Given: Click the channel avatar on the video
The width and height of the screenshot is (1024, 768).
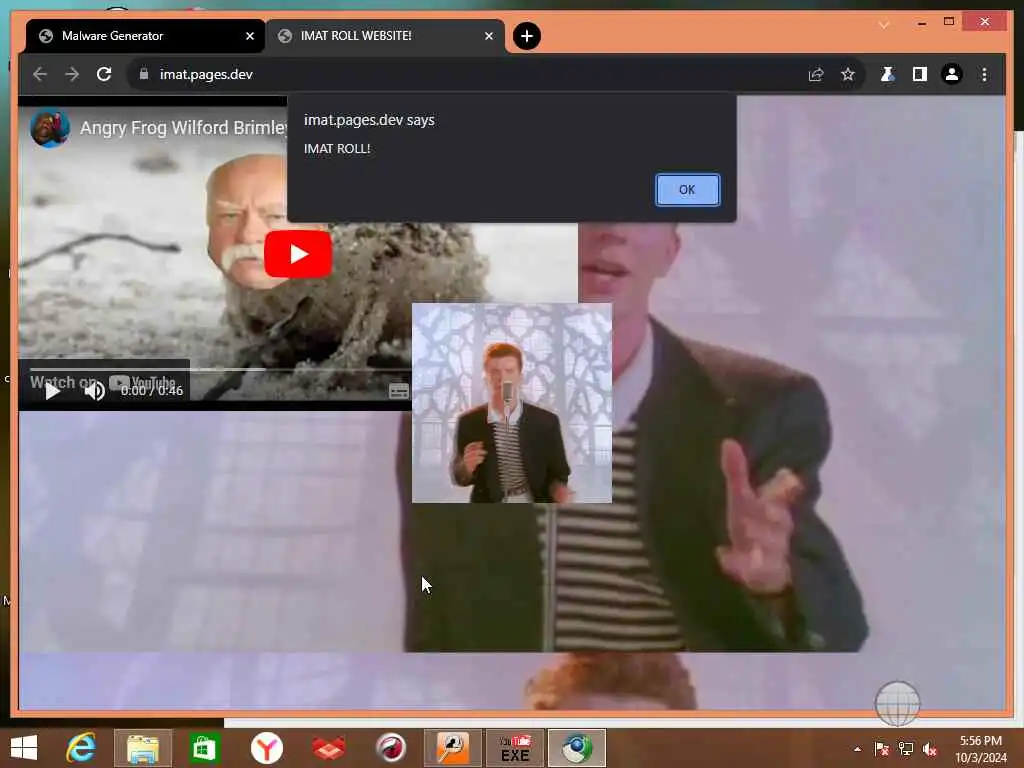Looking at the screenshot, I should [50, 127].
